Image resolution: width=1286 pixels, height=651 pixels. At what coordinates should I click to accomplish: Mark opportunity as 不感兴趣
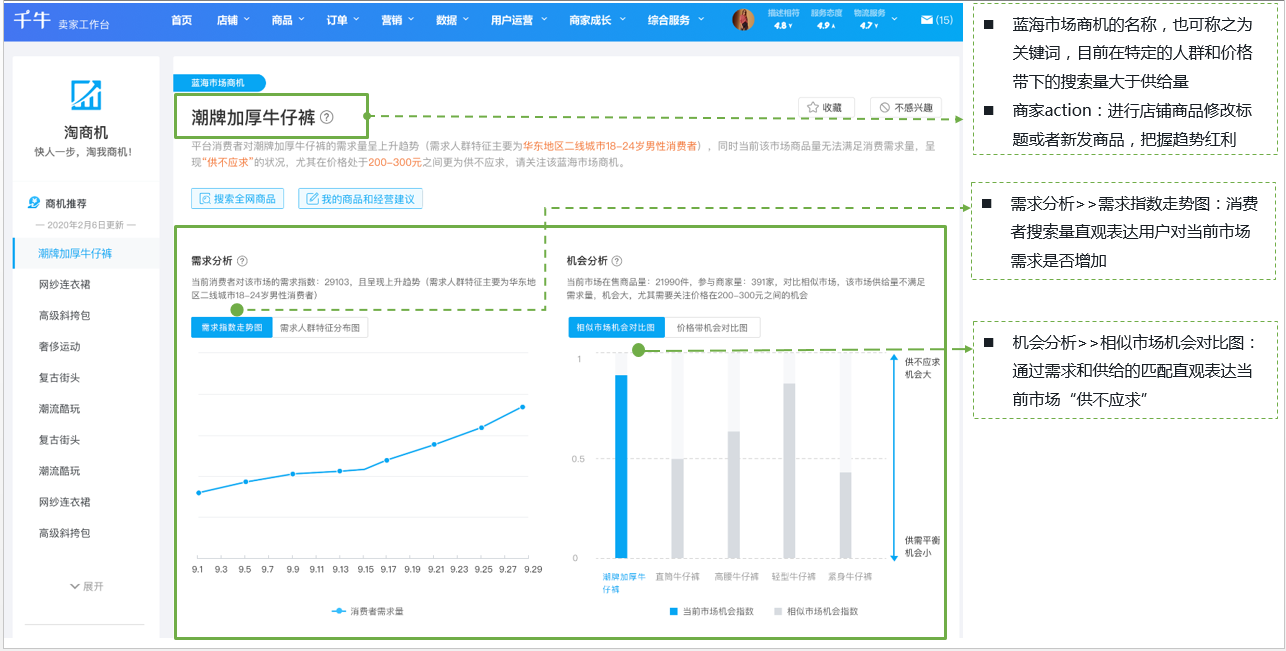coord(906,107)
